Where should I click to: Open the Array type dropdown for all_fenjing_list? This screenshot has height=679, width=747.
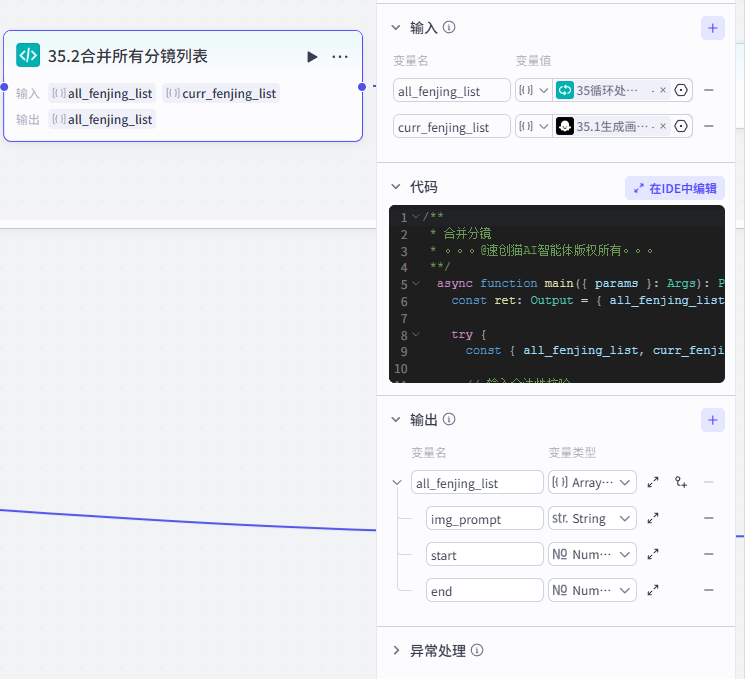pyautogui.click(x=592, y=482)
